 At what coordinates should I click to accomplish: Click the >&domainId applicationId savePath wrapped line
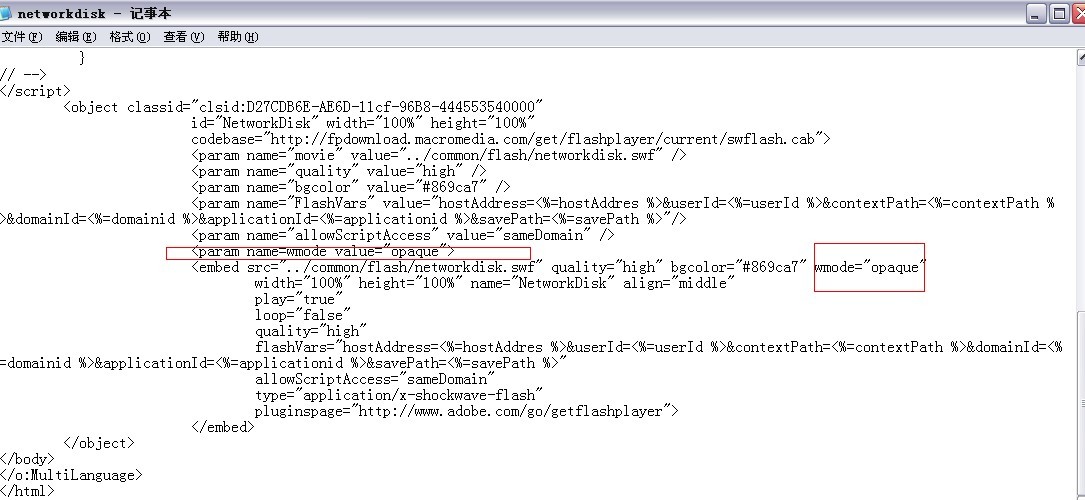point(344,219)
